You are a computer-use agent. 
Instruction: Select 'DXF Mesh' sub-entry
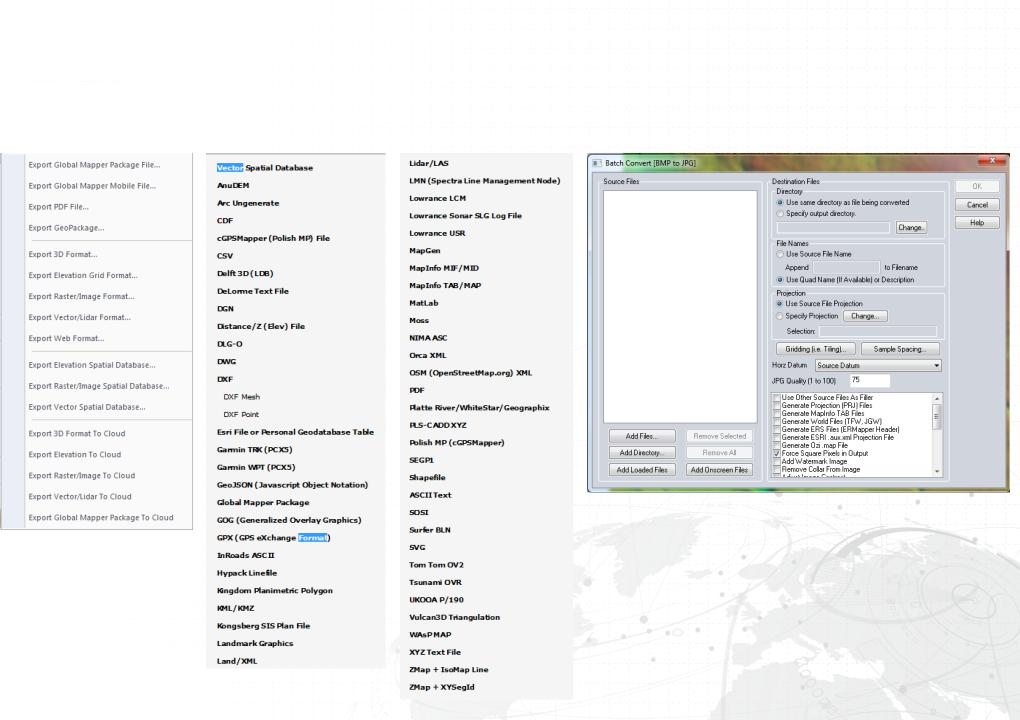click(x=241, y=397)
